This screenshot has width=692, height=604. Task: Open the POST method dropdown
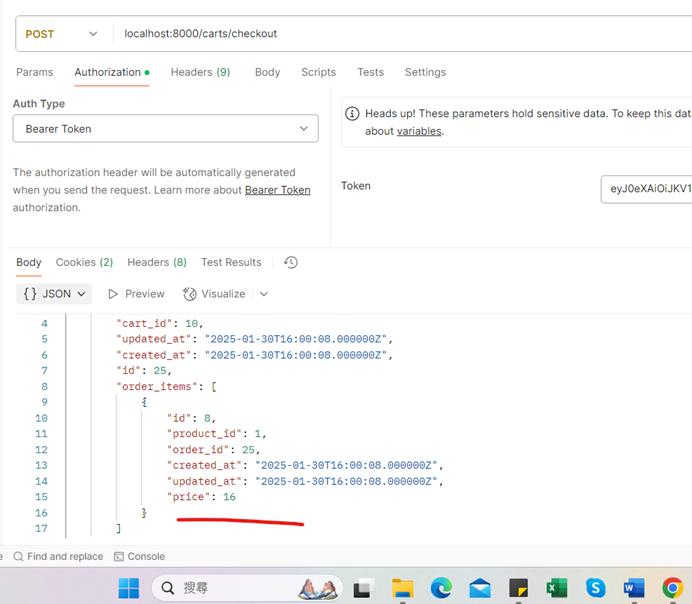61,34
